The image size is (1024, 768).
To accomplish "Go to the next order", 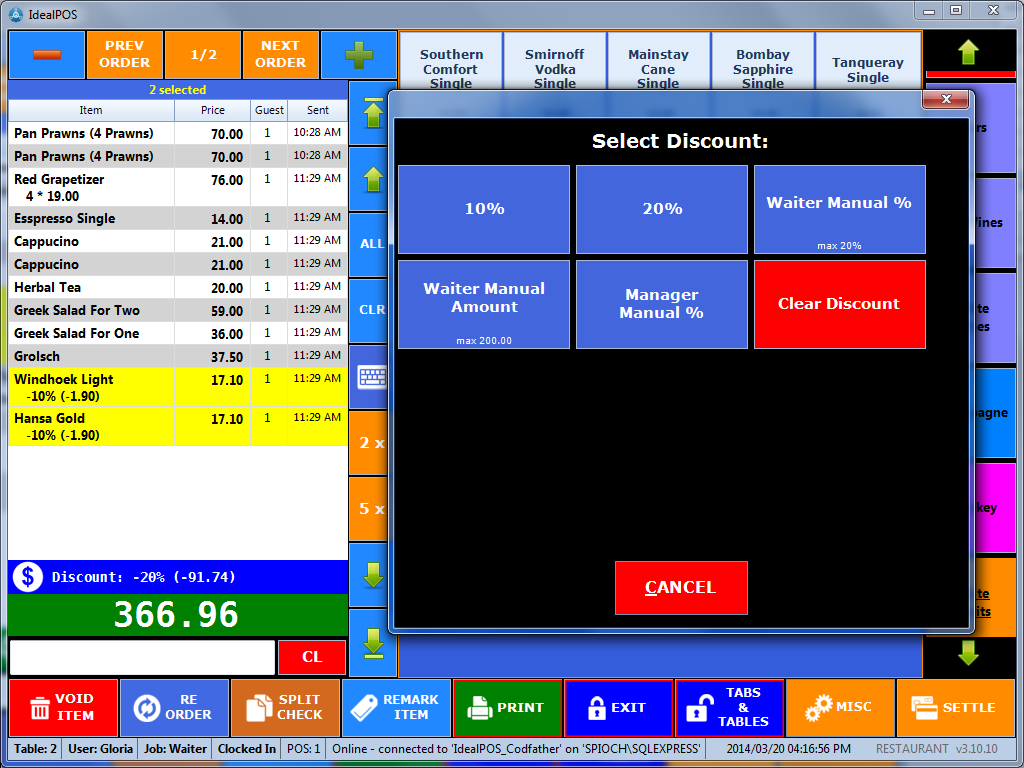I will click(x=280, y=54).
